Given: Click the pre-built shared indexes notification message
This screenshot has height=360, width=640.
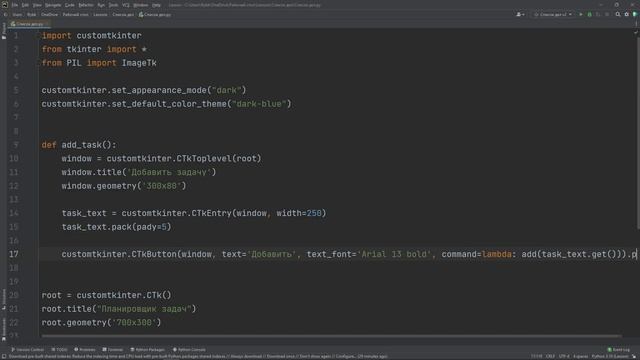Looking at the screenshot, I should pyautogui.click(x=198, y=357).
